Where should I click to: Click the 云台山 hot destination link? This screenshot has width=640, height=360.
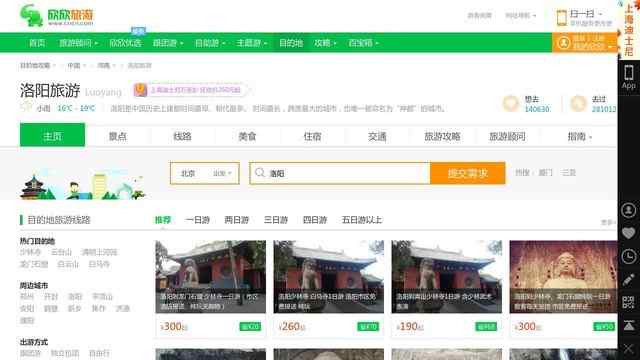[62, 252]
